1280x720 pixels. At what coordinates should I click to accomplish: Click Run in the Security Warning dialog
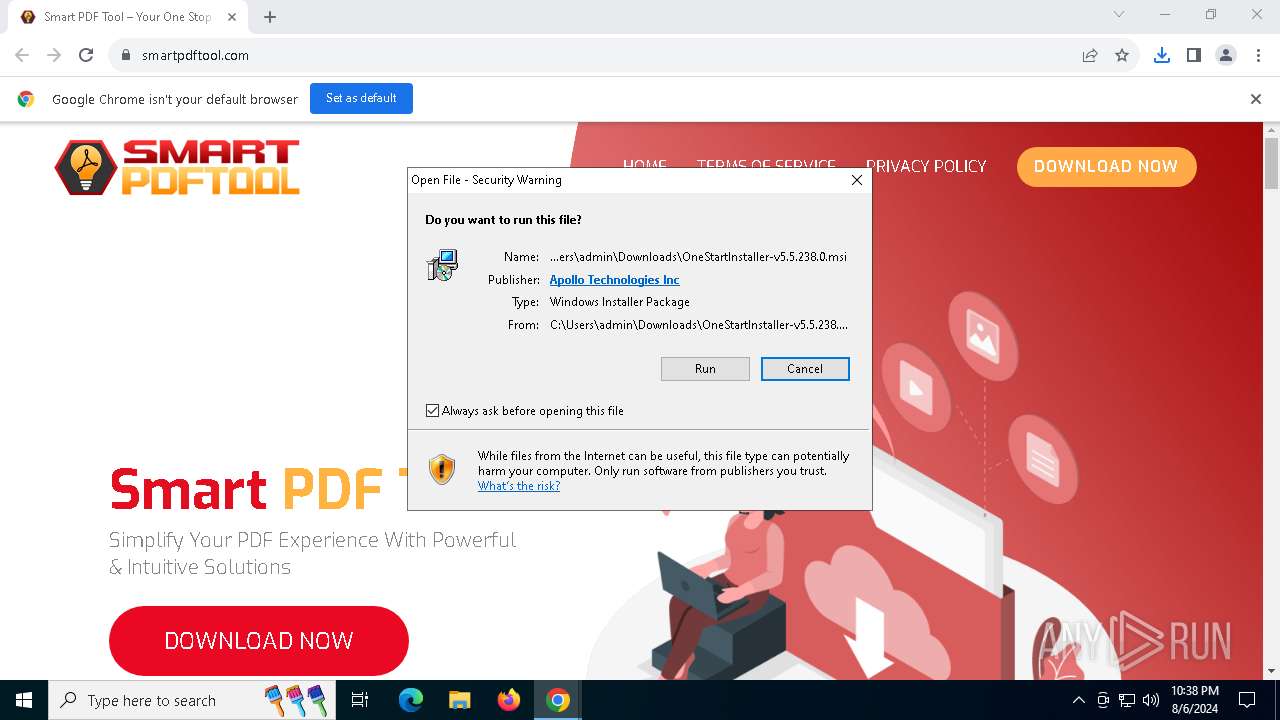[x=705, y=369]
